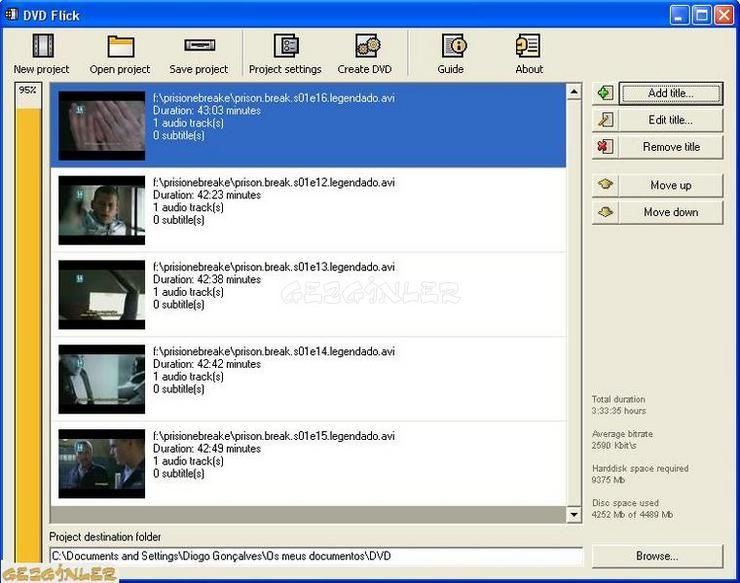740x583 pixels.
Task: Choose the Edit title... button
Action: pyautogui.click(x=671, y=120)
